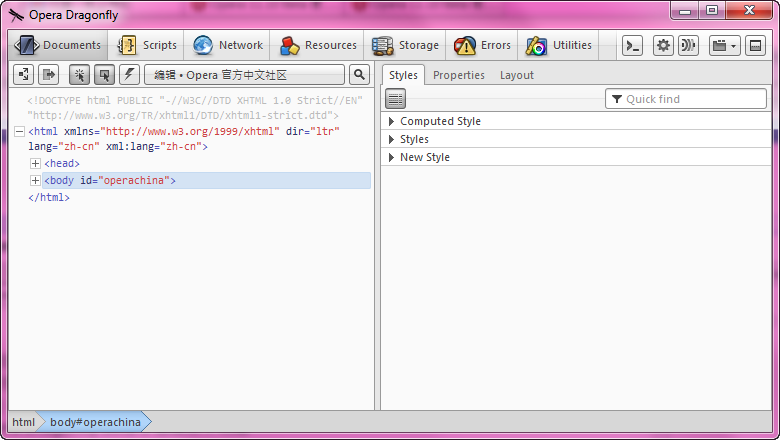The image size is (780, 440).
Task: Select the head element text
Action: (x=62, y=164)
